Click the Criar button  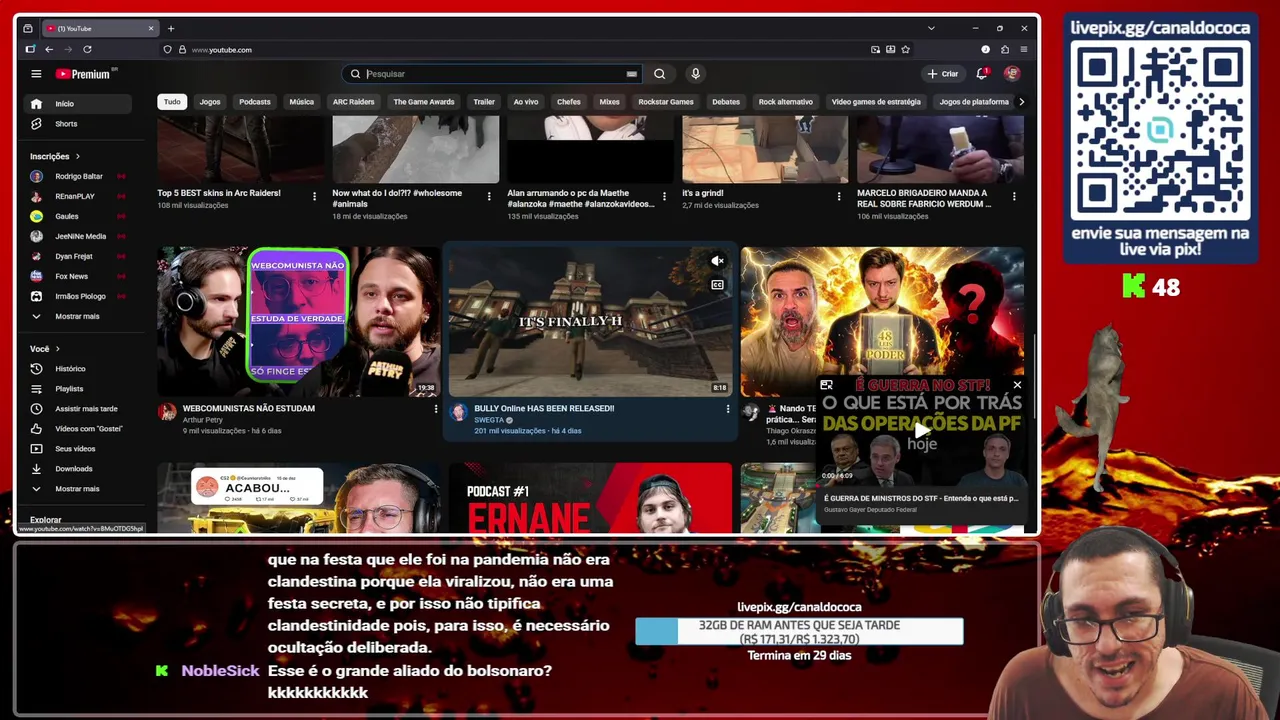point(943,74)
